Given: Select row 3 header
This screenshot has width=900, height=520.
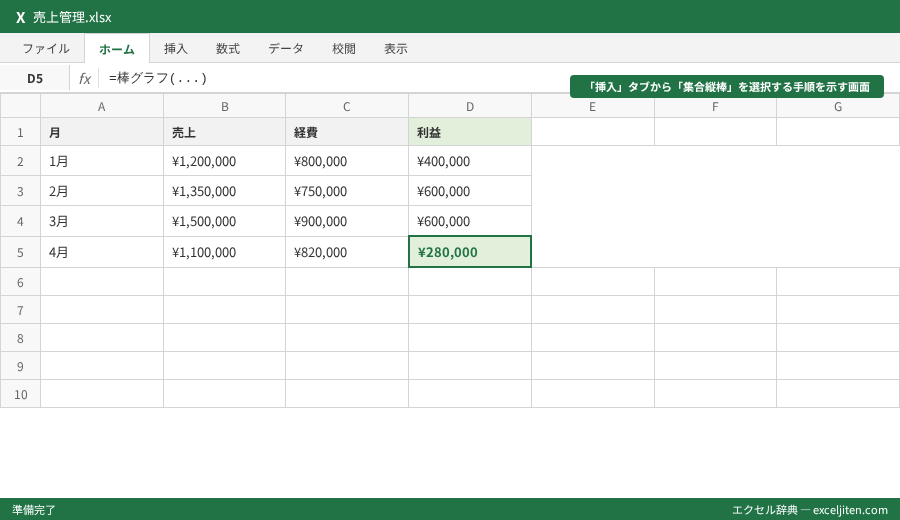Looking at the screenshot, I should (20, 191).
